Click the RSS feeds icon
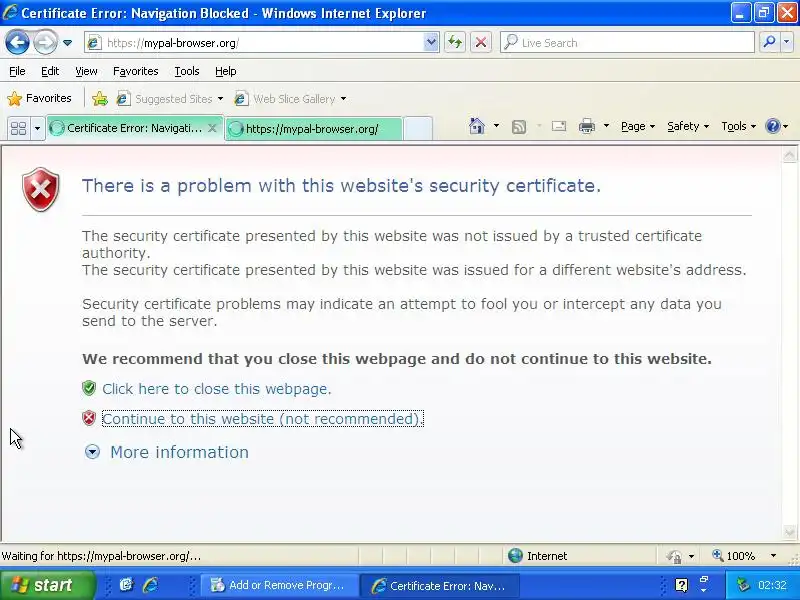The width and height of the screenshot is (800, 600). pyautogui.click(x=519, y=127)
